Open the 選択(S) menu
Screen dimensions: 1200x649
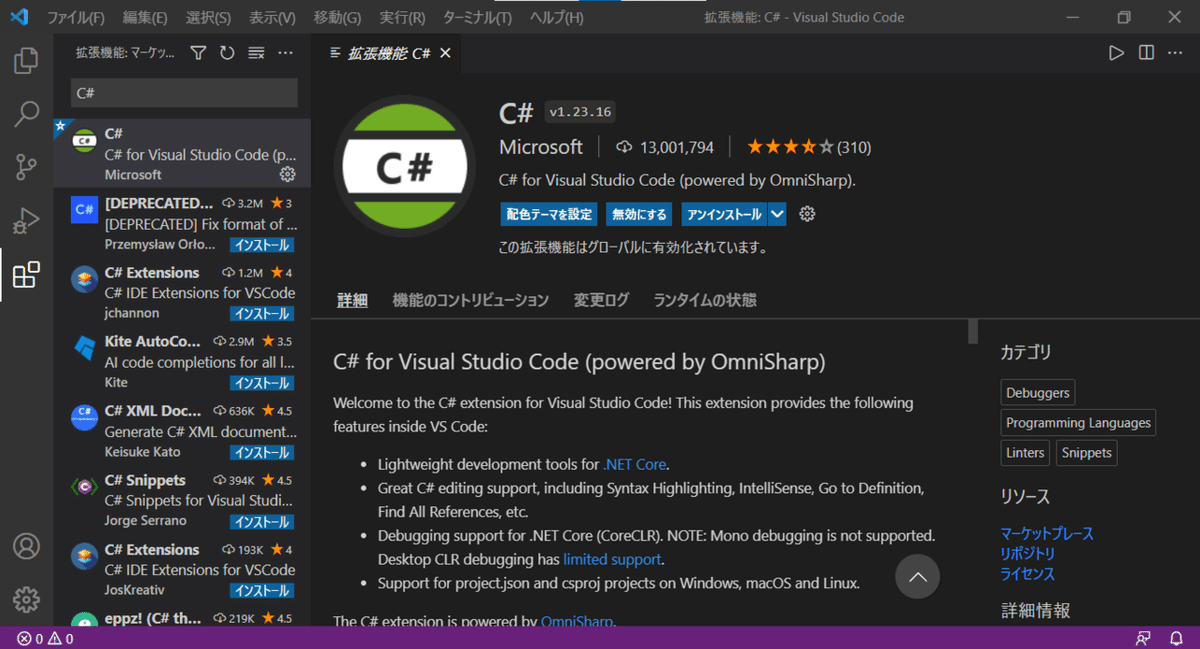tap(208, 17)
